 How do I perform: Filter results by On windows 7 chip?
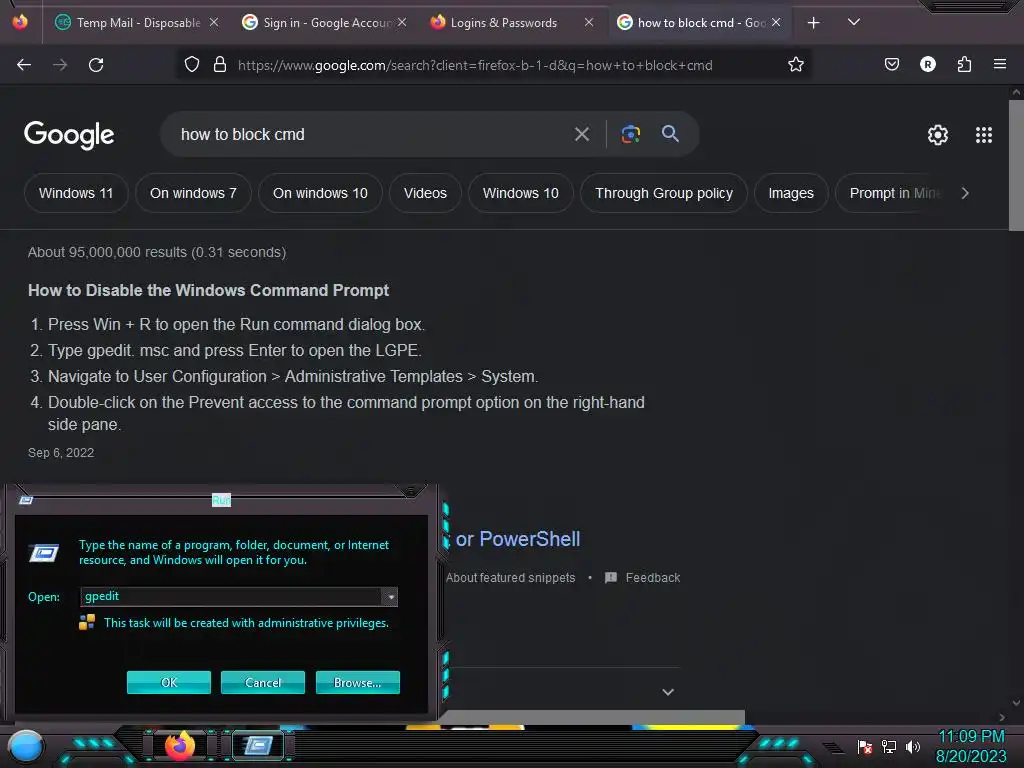193,193
